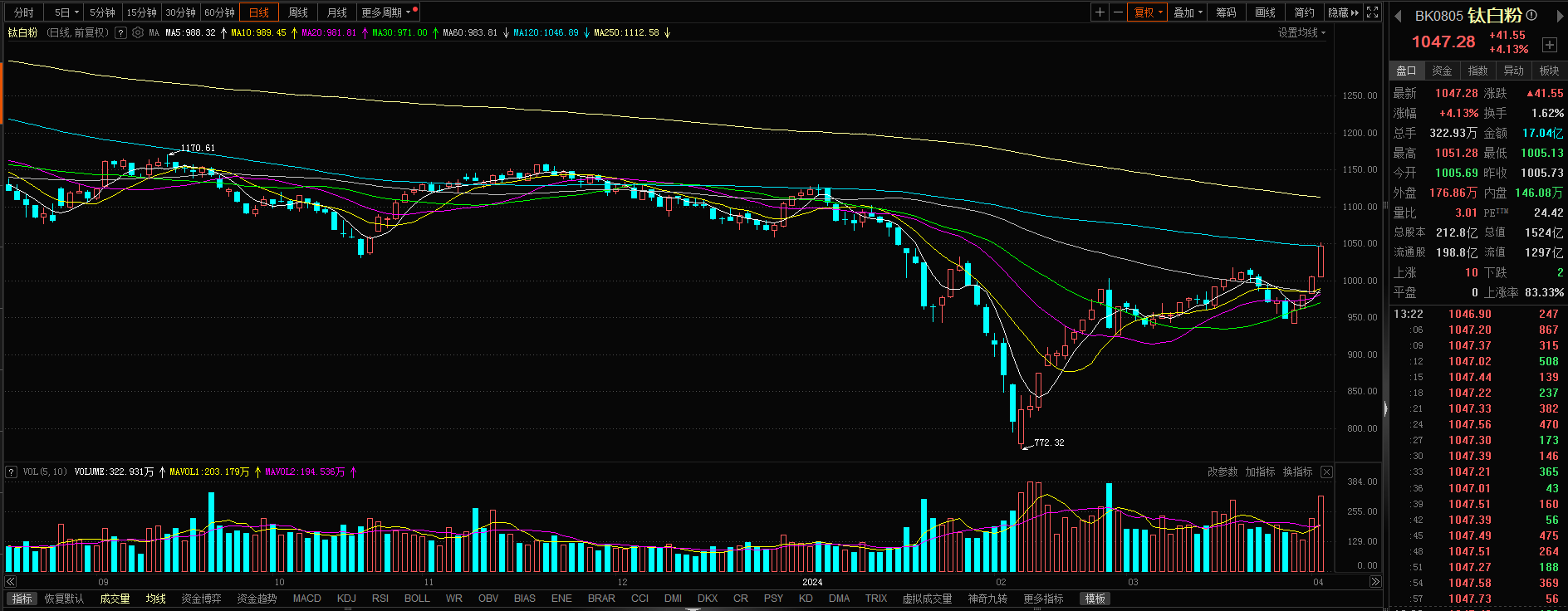Expand 更多周期 more periods menu
The width and height of the screenshot is (1568, 611).
point(388,12)
